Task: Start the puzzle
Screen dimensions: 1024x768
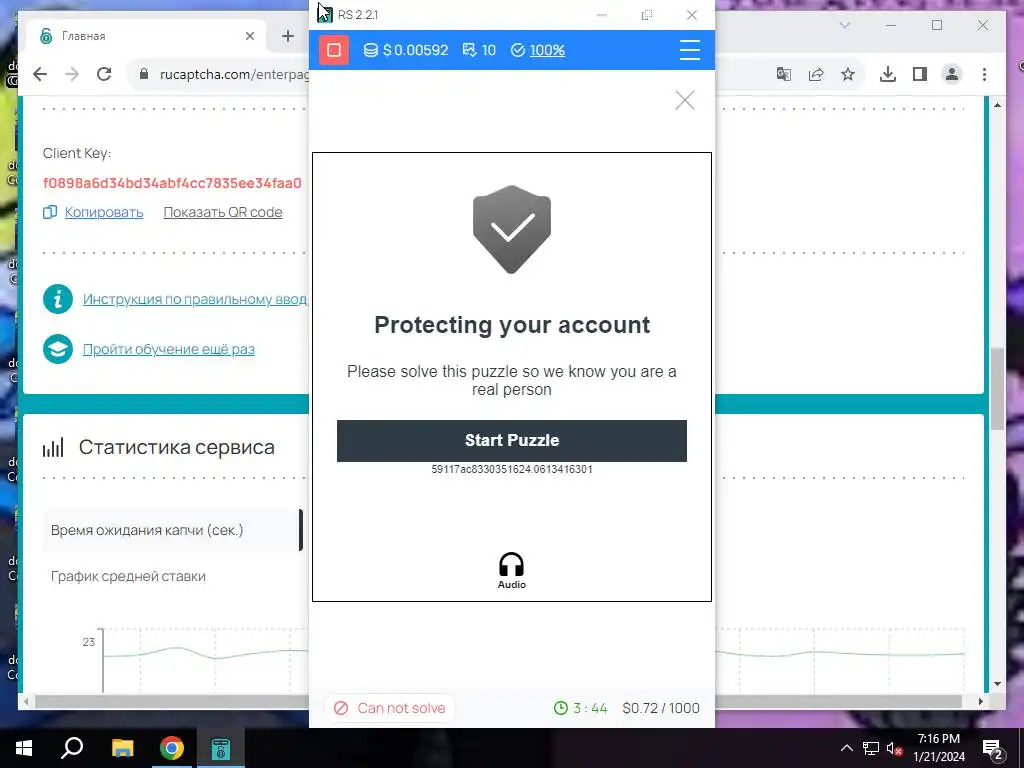Action: click(x=511, y=441)
